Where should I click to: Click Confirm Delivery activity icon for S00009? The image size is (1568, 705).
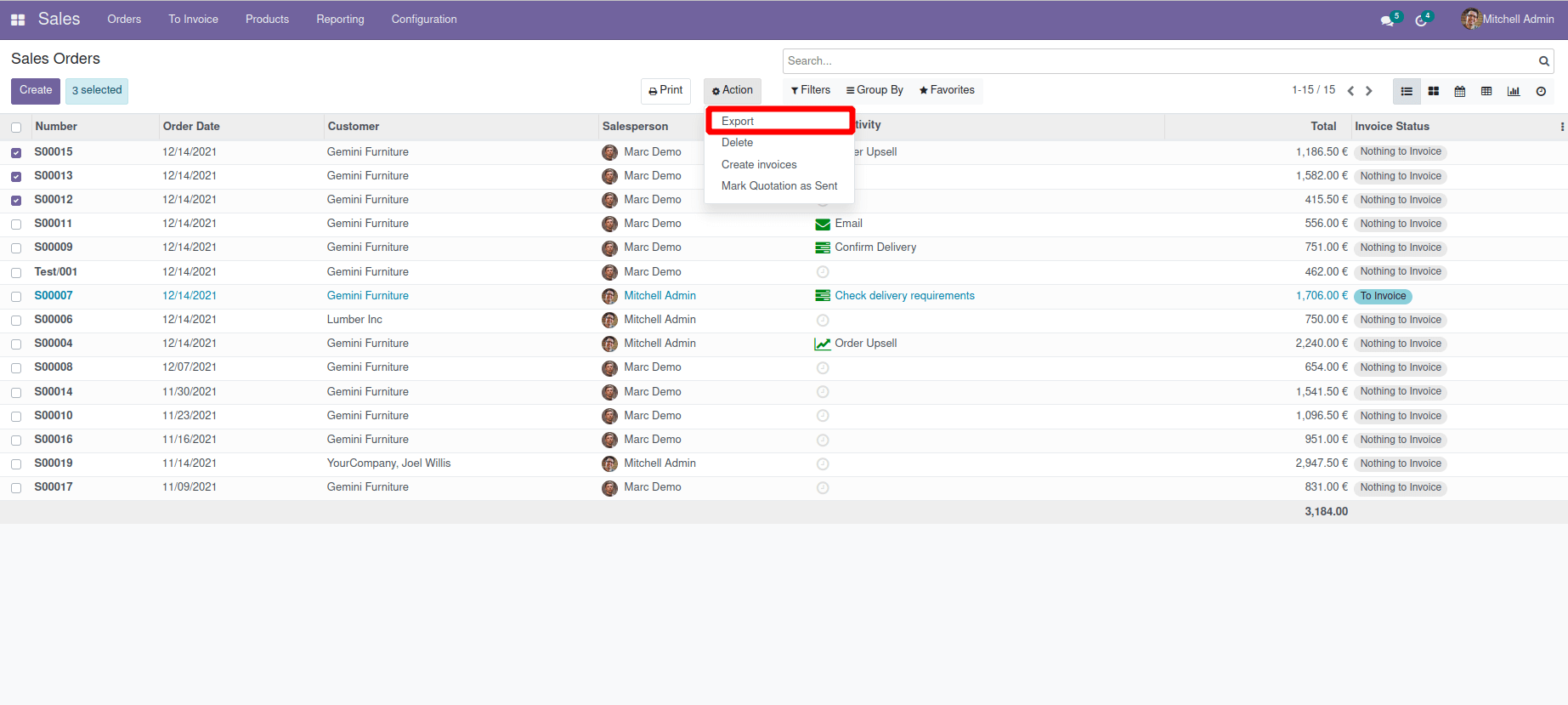coord(823,248)
